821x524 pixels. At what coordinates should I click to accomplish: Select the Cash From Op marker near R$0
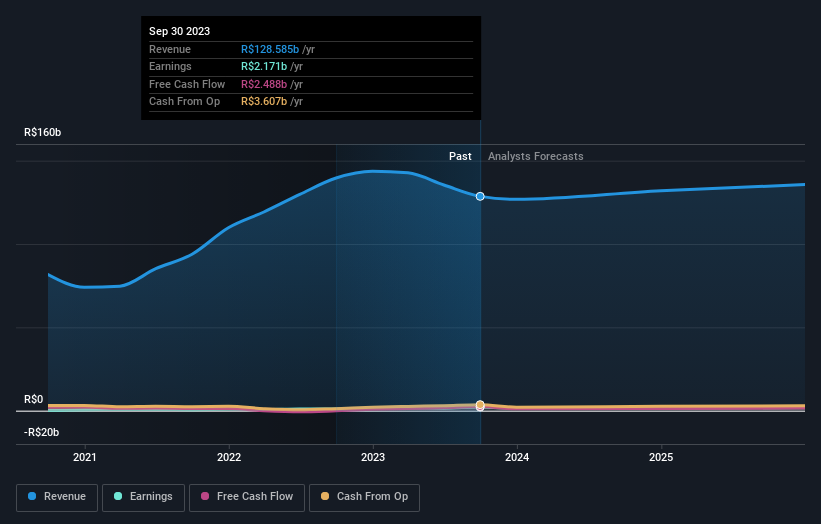pos(480,405)
